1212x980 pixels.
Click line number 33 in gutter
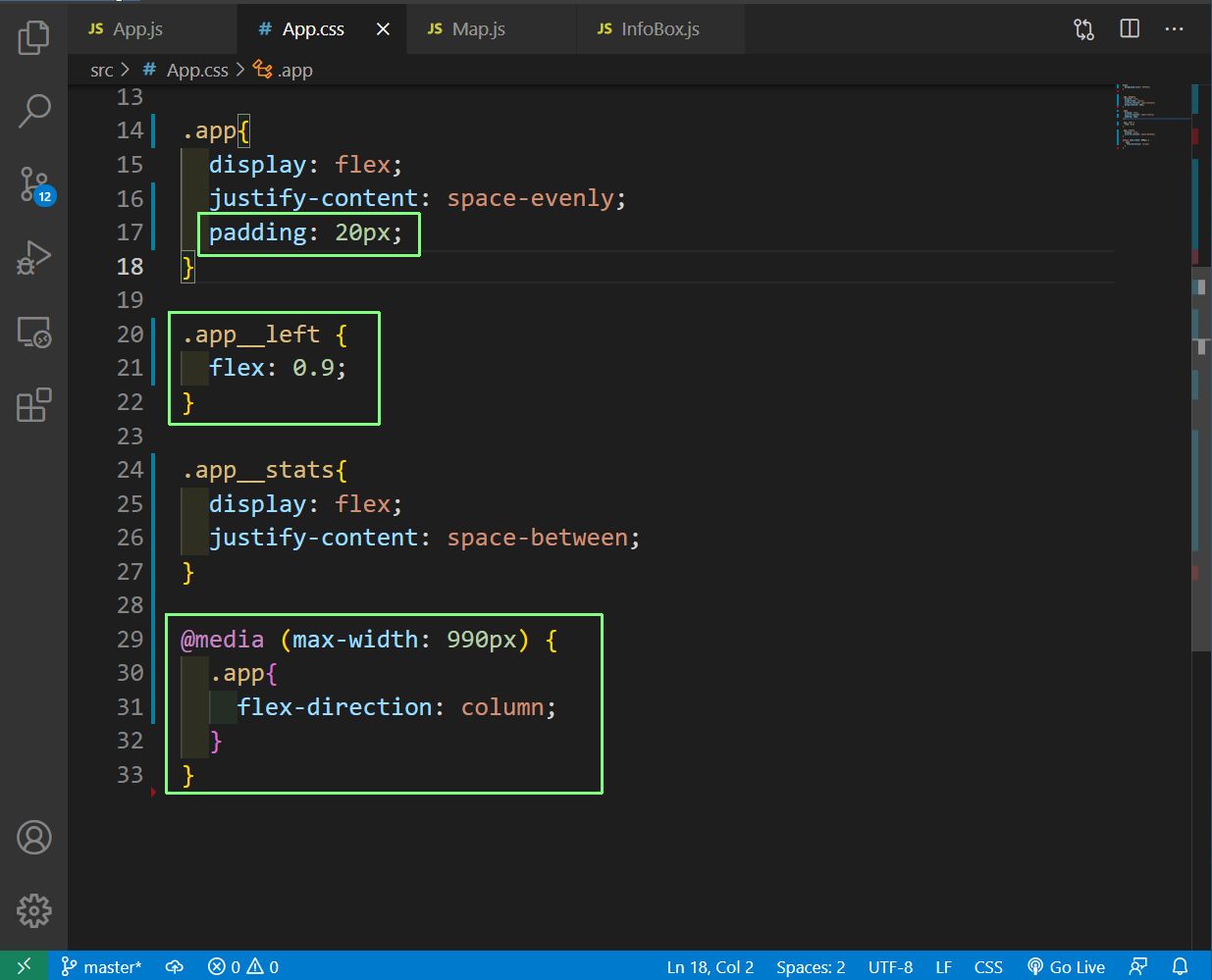[130, 775]
